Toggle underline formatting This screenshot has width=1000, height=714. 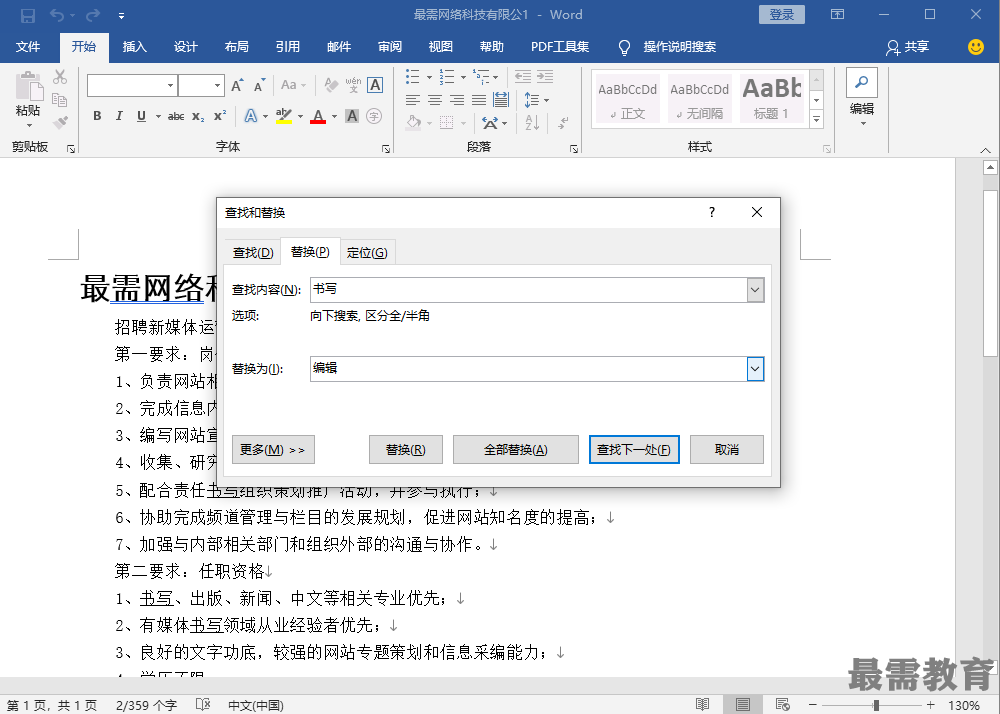click(142, 116)
